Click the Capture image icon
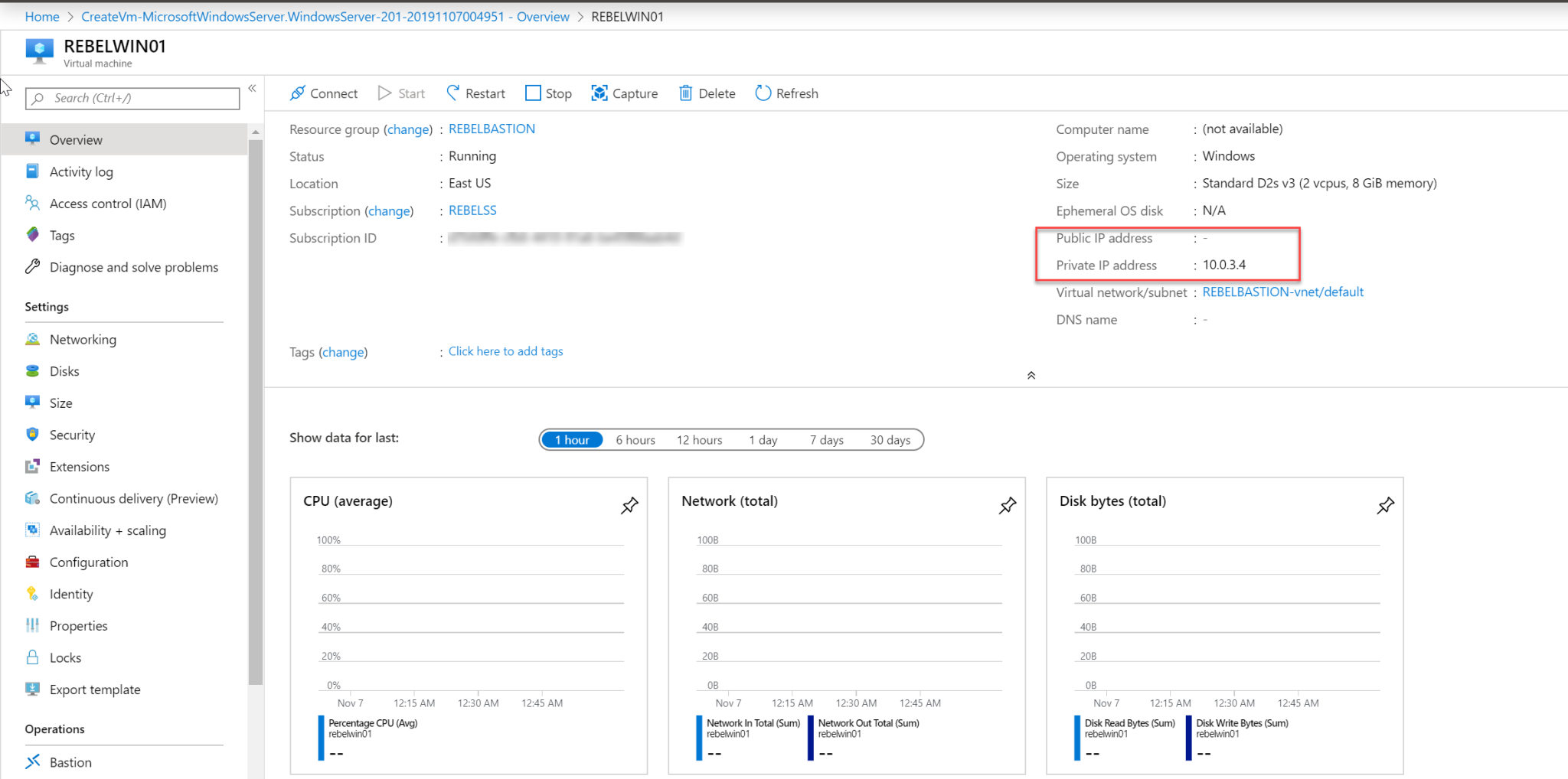This screenshot has height=779, width=1568. point(599,93)
